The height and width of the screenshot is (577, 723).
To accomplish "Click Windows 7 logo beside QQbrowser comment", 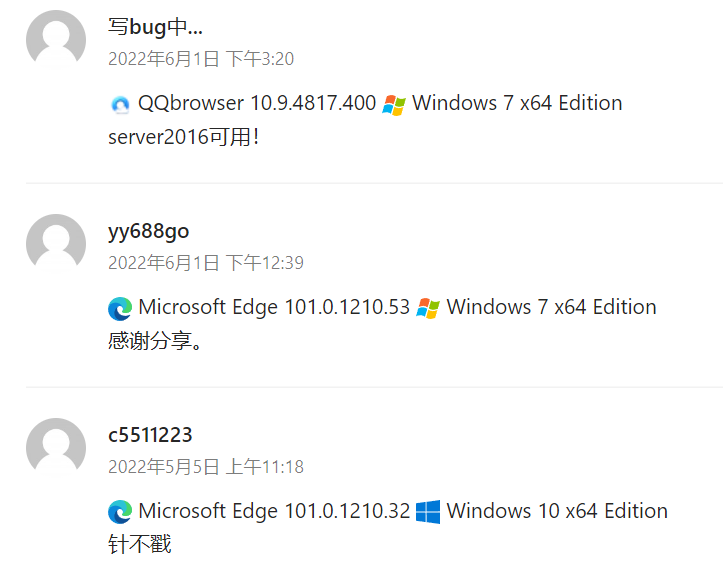I will [x=395, y=104].
